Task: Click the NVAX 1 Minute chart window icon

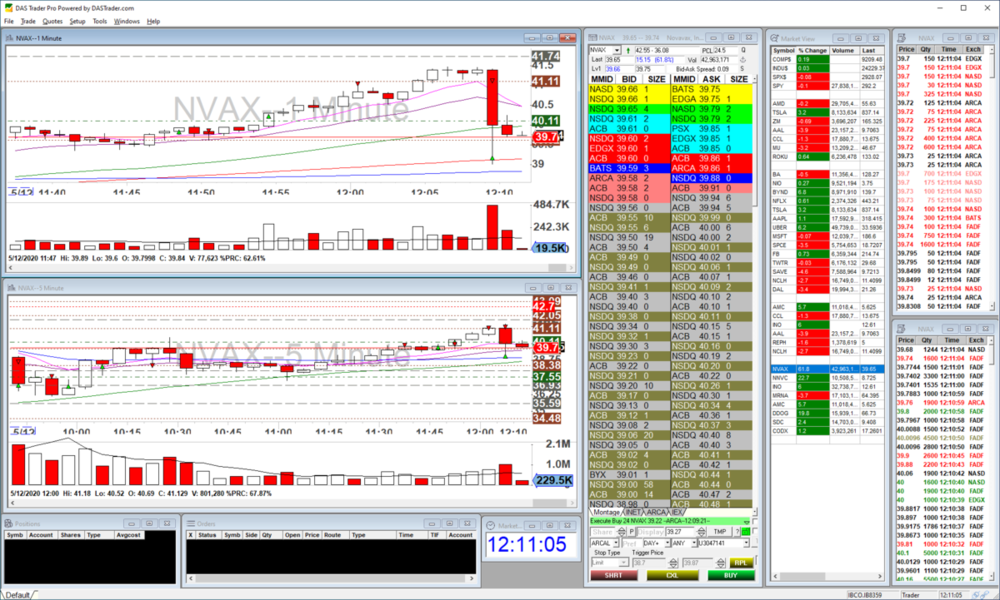Action: [x=10, y=38]
